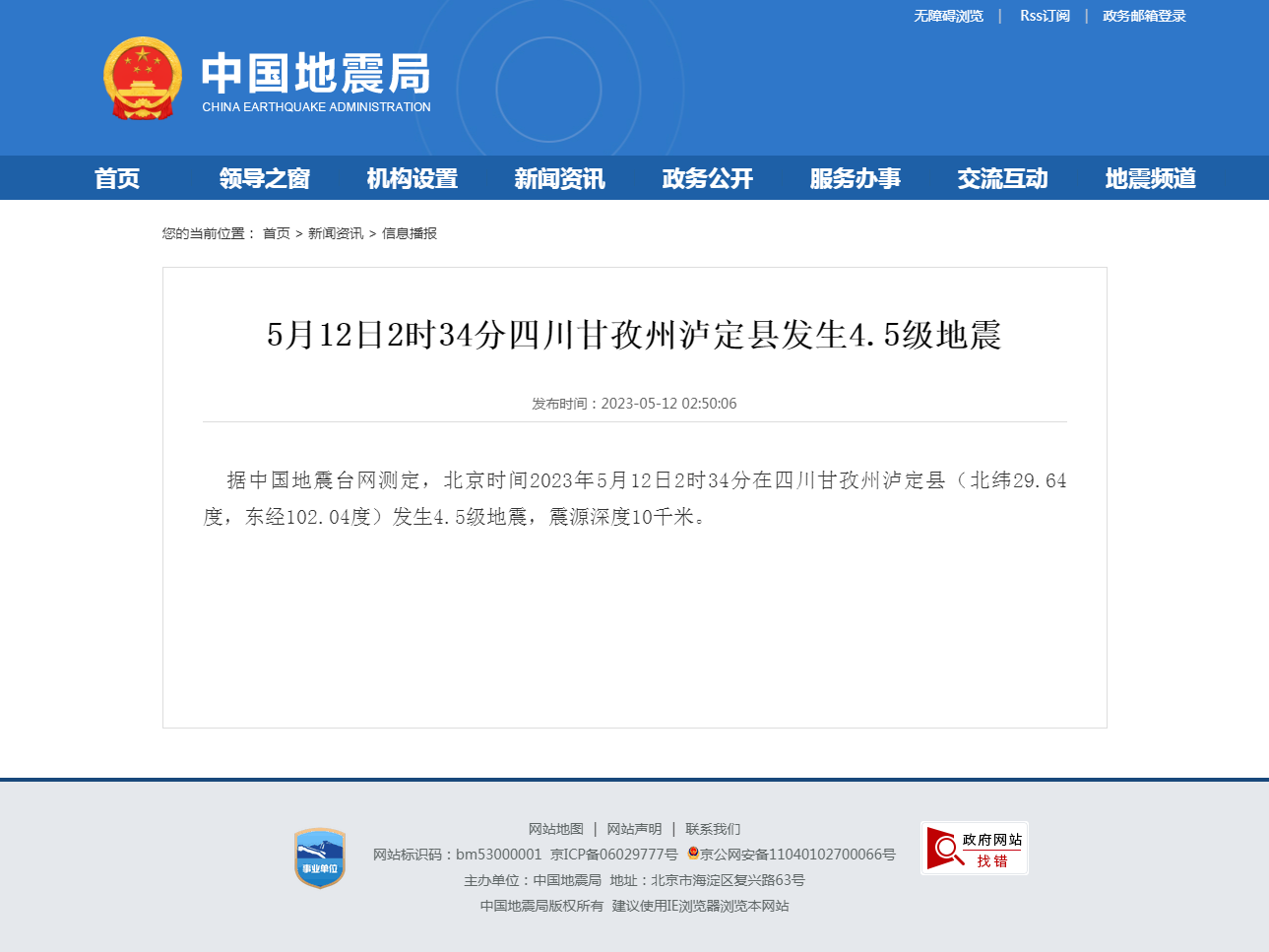The width and height of the screenshot is (1269, 952).
Task: Click 首页 in the breadcrumb
Action: (x=277, y=233)
